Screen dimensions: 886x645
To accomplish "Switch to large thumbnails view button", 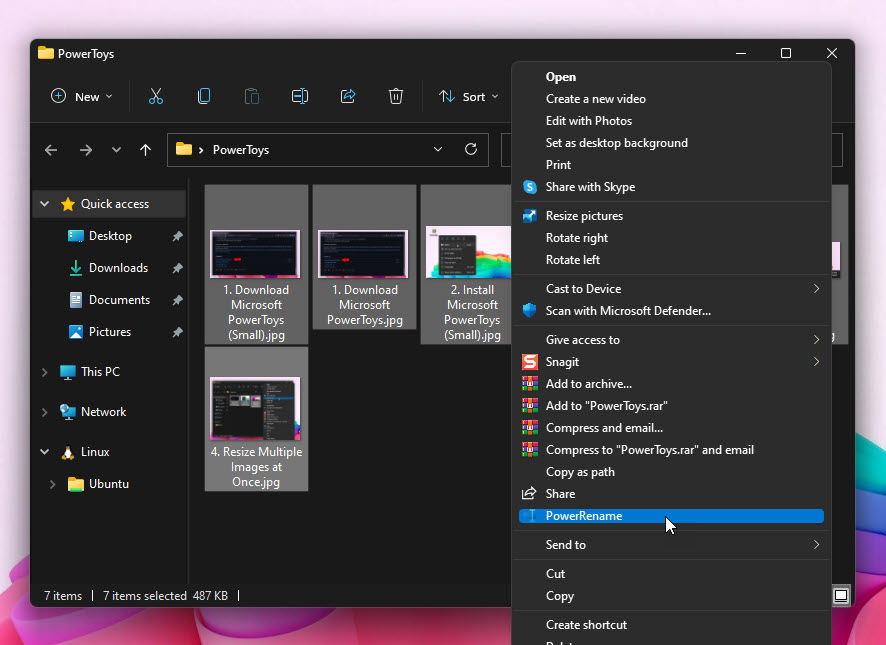I will click(x=841, y=595).
